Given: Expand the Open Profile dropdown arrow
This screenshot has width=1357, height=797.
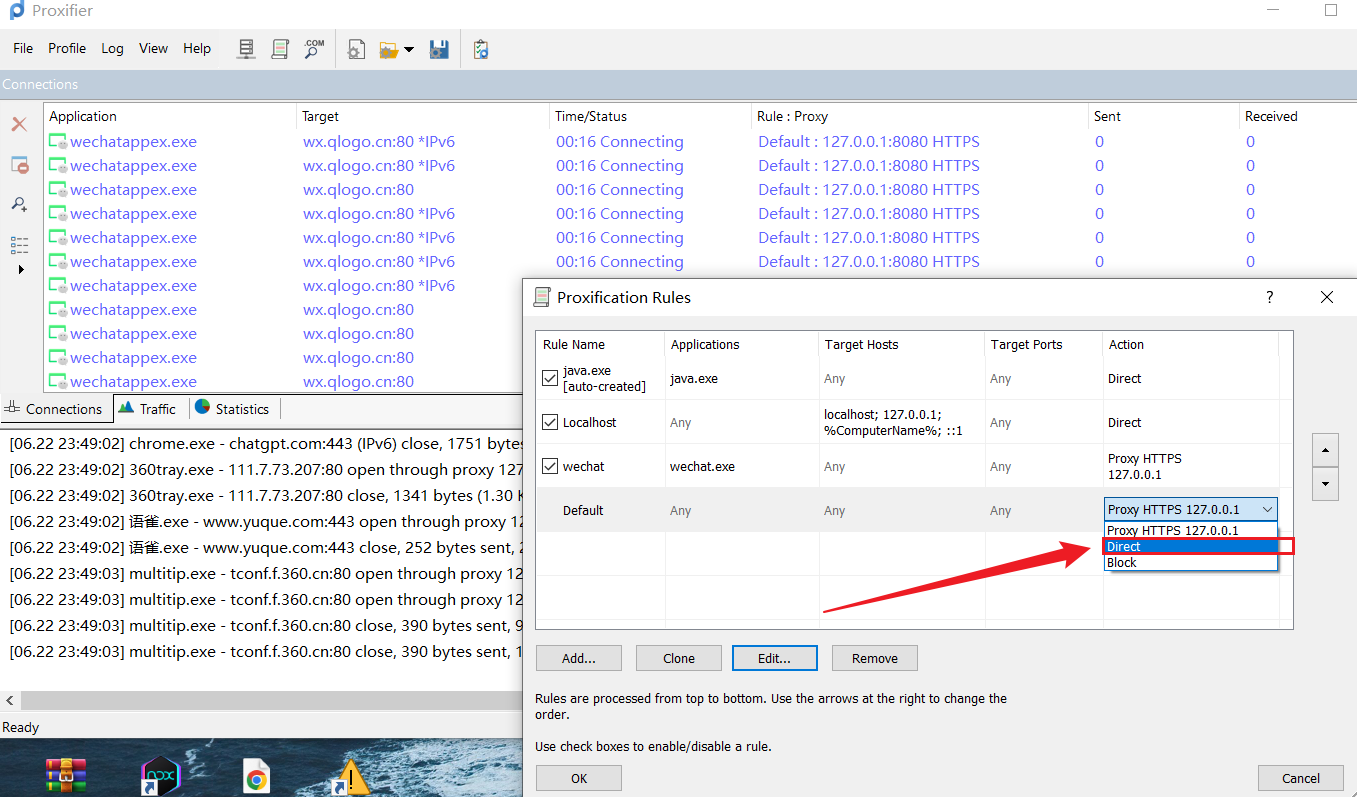Looking at the screenshot, I should (409, 49).
